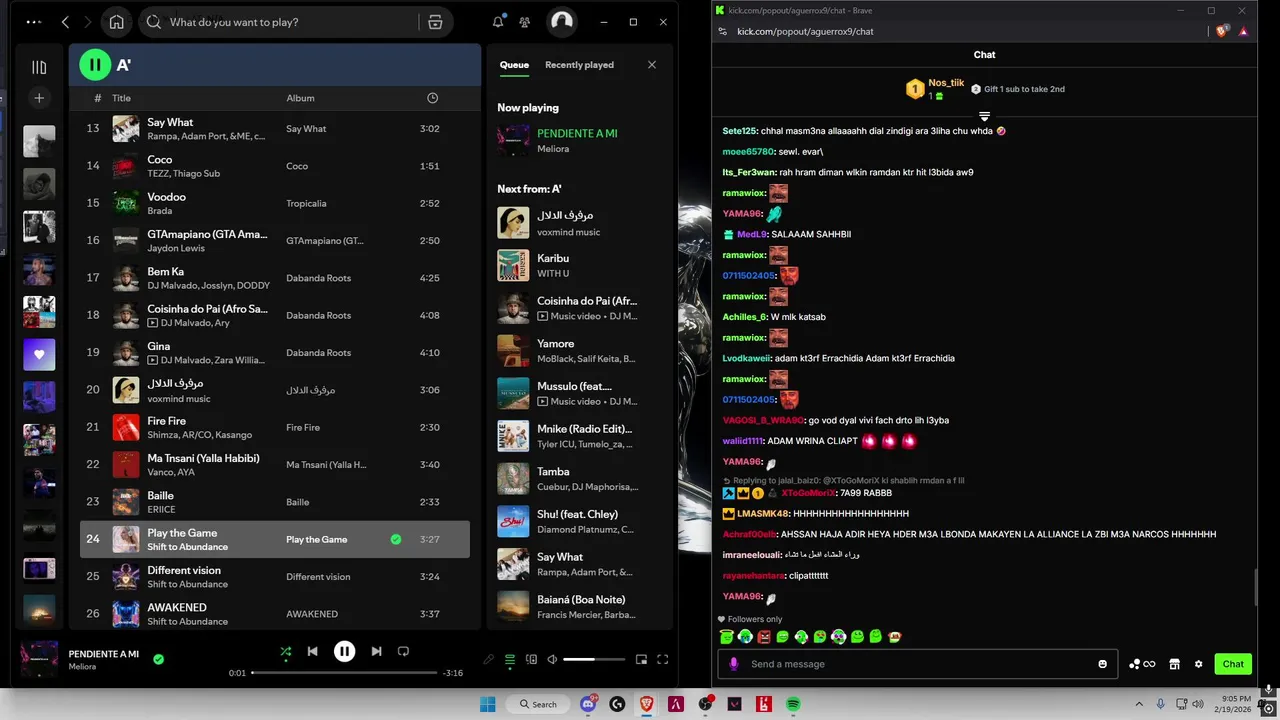Open Dabanda Roots album link for Gina
This screenshot has height=720, width=1280.
point(318,352)
